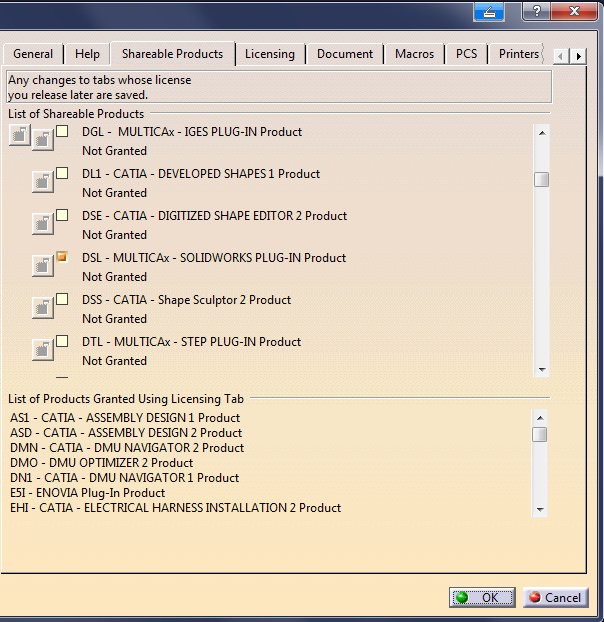Open the PCS tab
Screen dimensions: 604x622
tap(466, 54)
